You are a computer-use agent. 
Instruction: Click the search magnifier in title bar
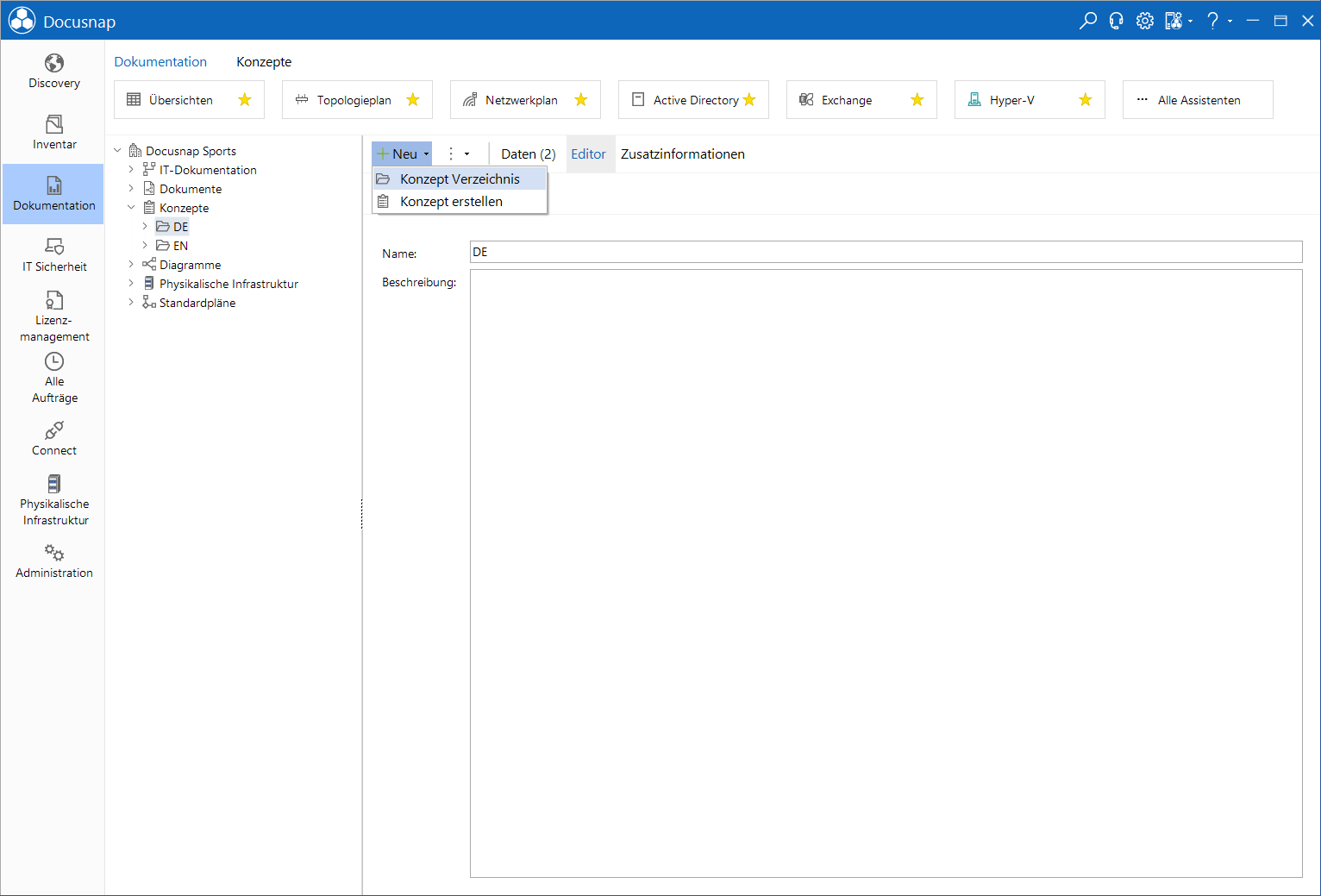(x=1088, y=21)
